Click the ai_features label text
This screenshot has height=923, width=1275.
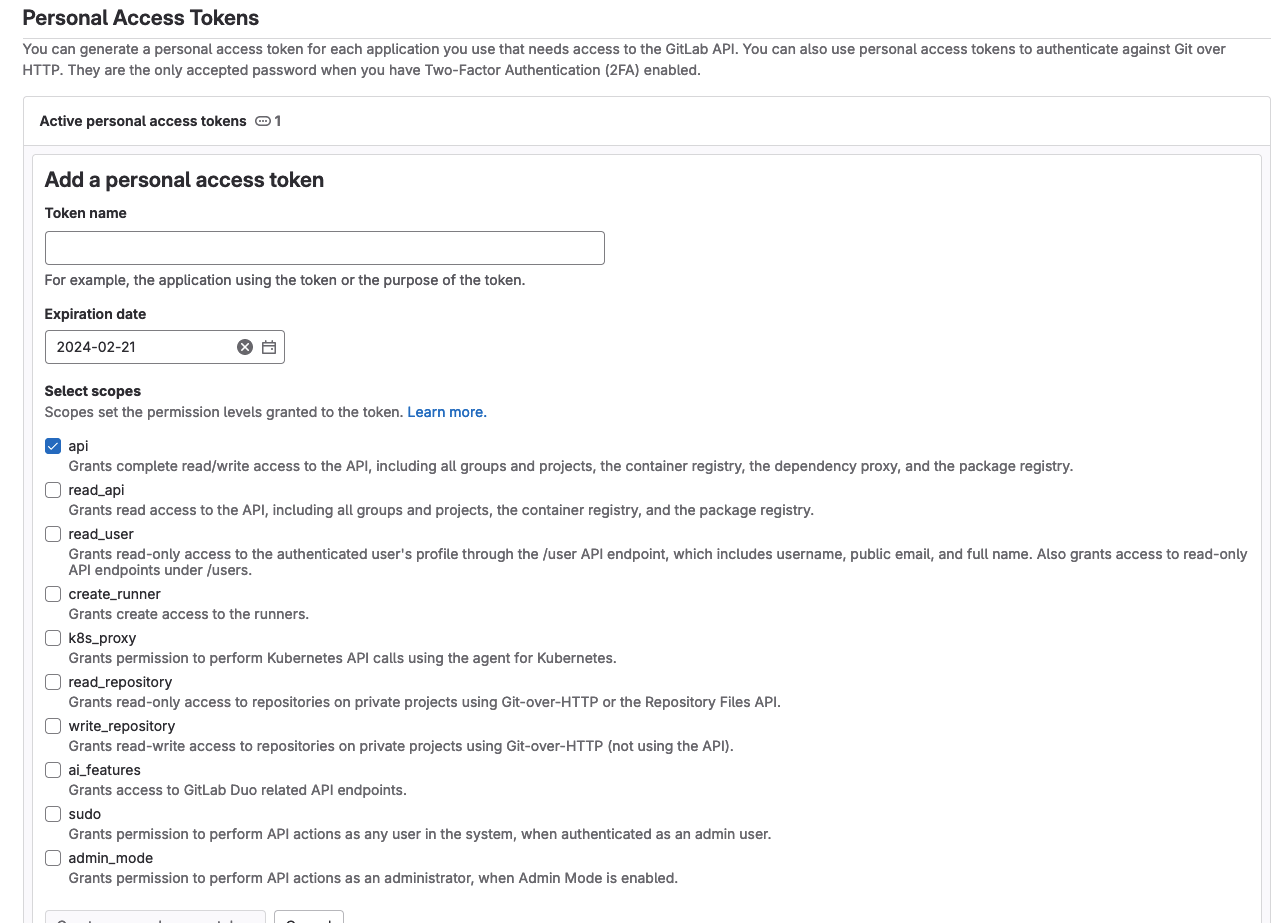point(104,770)
